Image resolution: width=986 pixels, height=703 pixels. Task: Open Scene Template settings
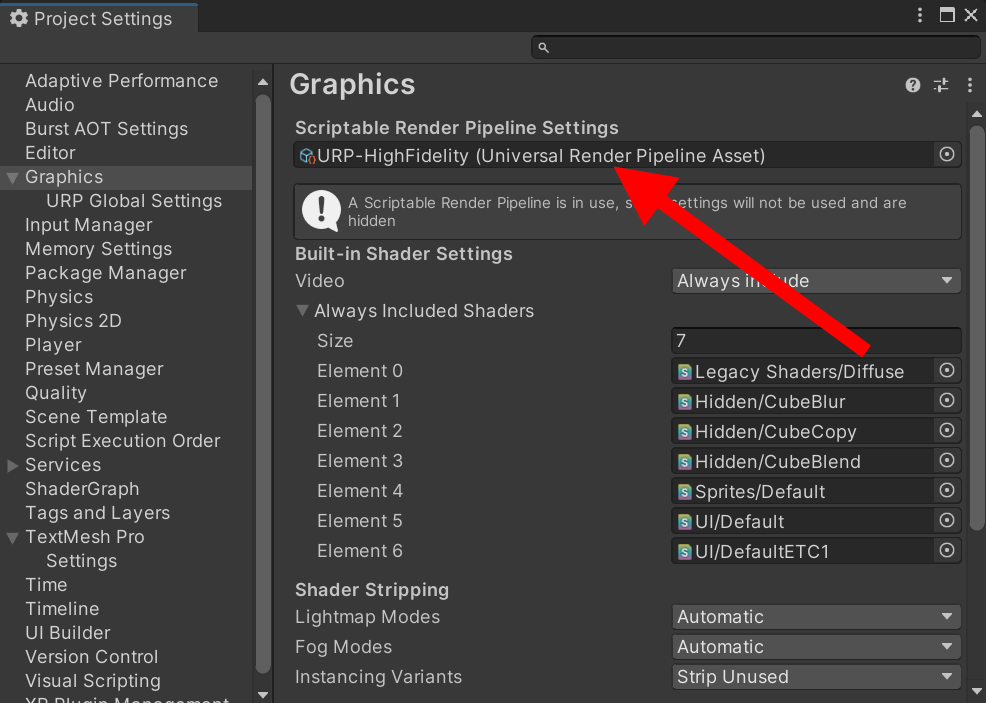[x=96, y=417]
